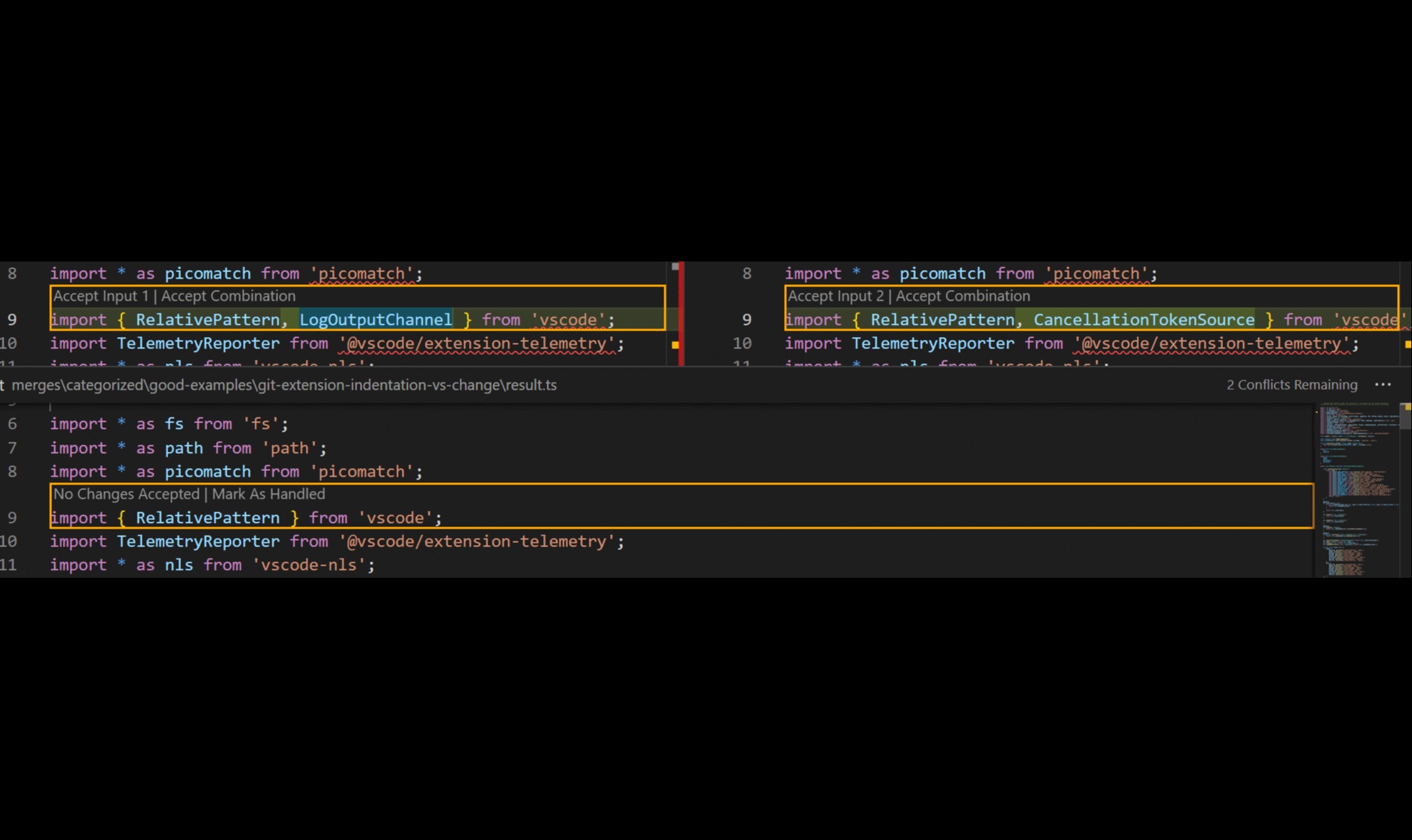This screenshot has height=840, width=1412.
Task: Click CancellationTokenSource in Input 2 code
Action: (1144, 320)
